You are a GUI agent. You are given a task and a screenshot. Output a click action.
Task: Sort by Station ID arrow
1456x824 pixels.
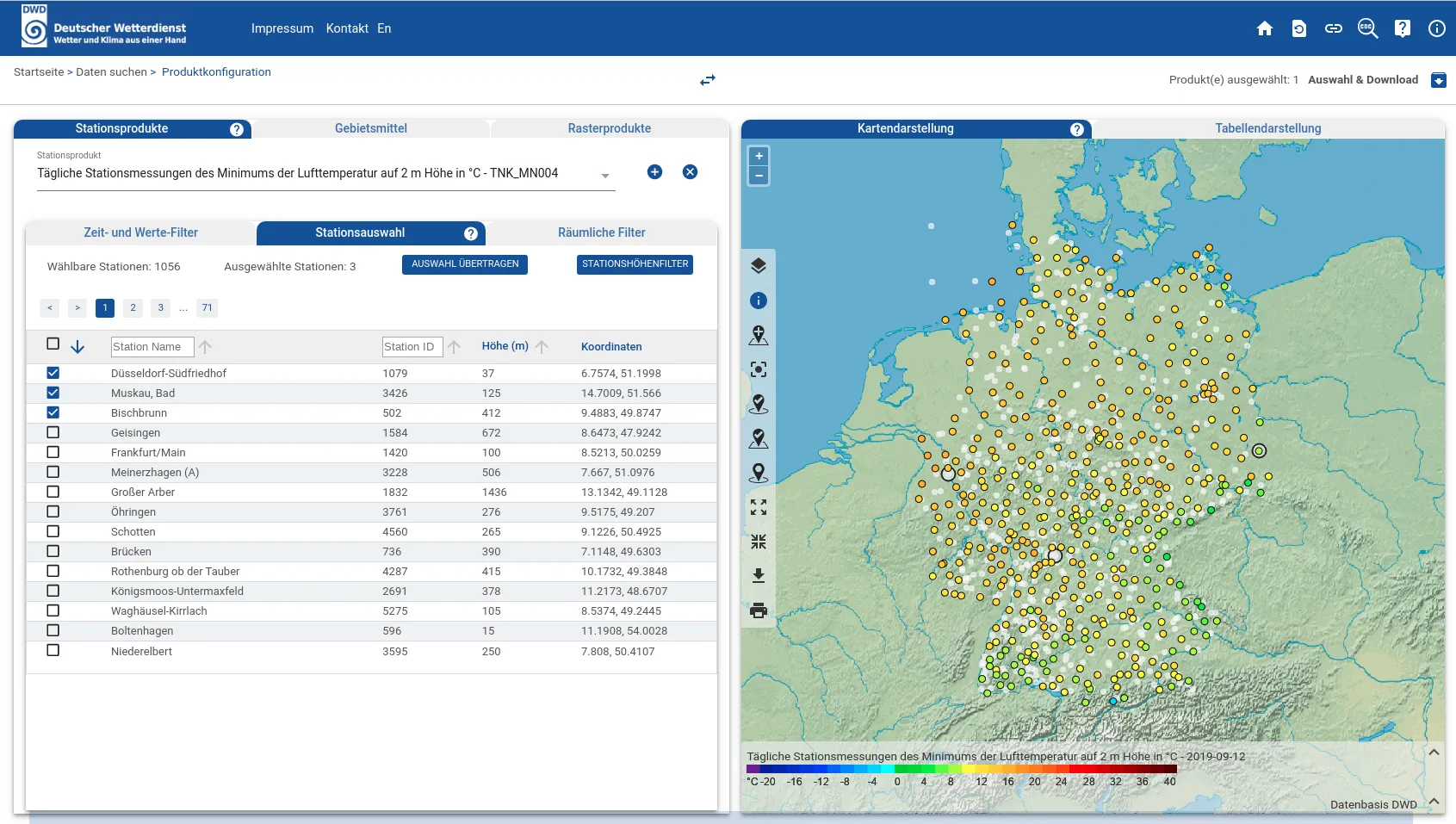point(454,347)
